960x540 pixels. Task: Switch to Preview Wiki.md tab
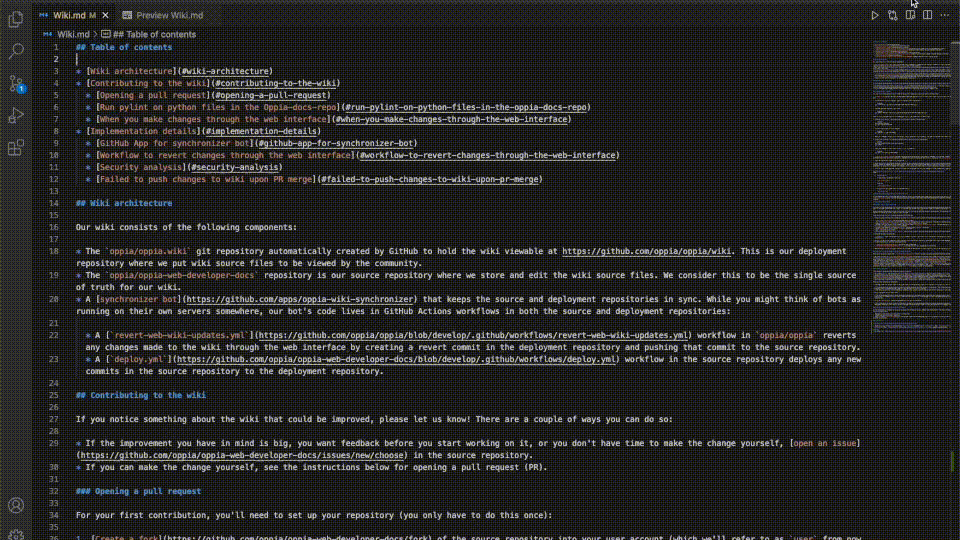163,15
